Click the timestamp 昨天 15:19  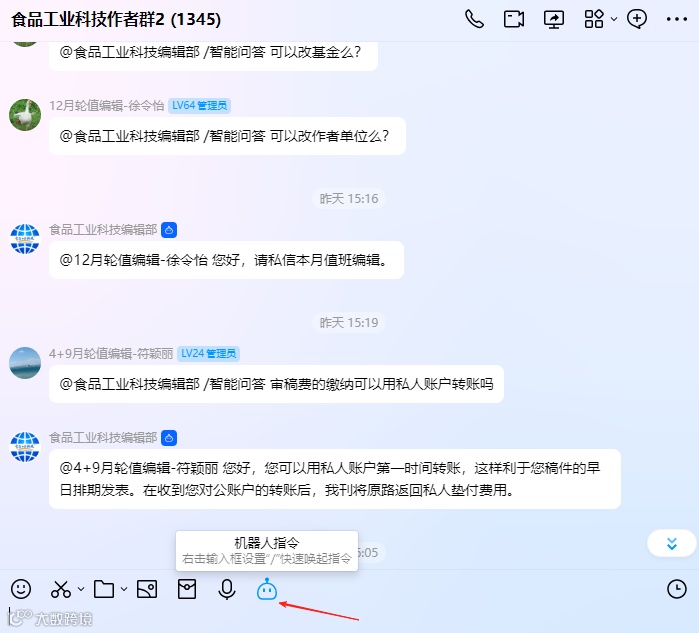[349, 322]
